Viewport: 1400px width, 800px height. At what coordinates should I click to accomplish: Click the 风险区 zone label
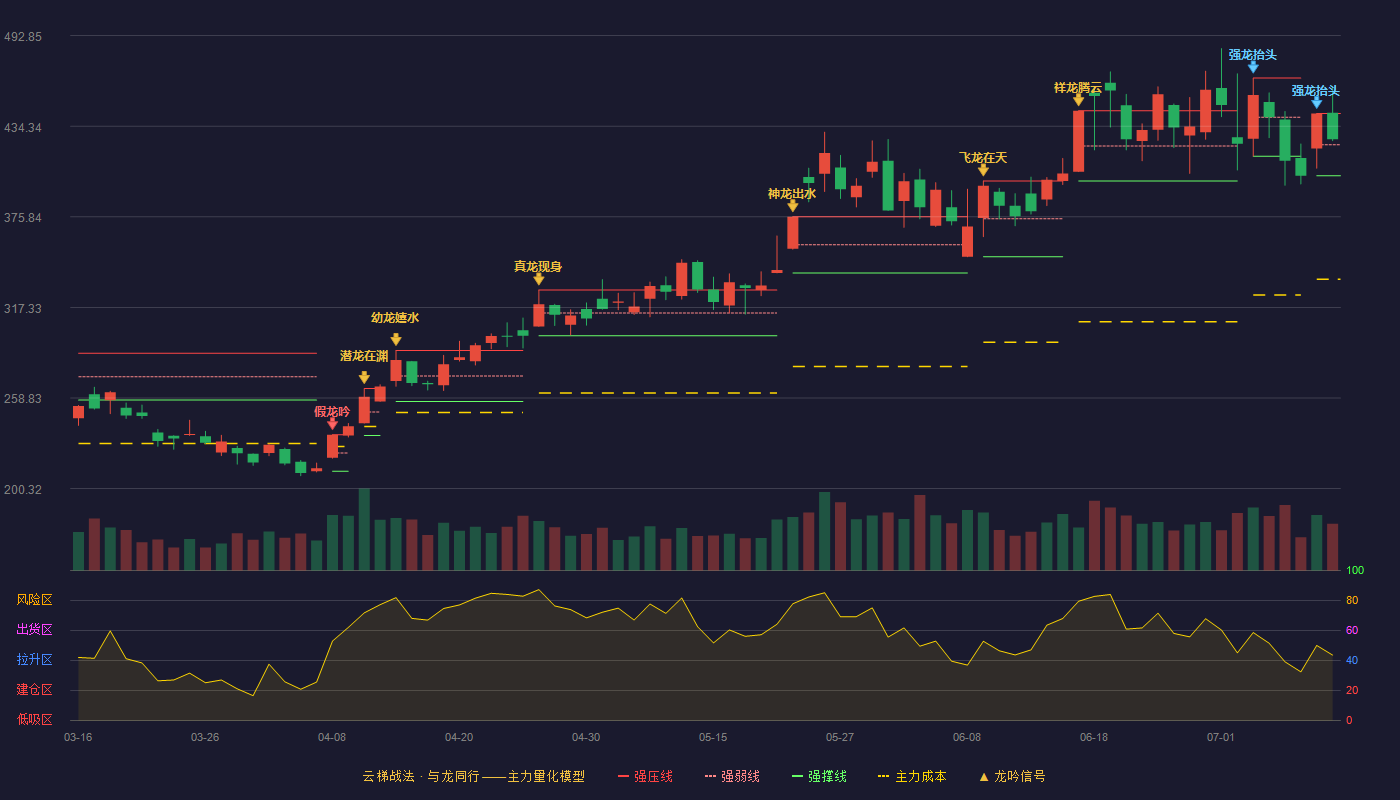pyautogui.click(x=35, y=600)
